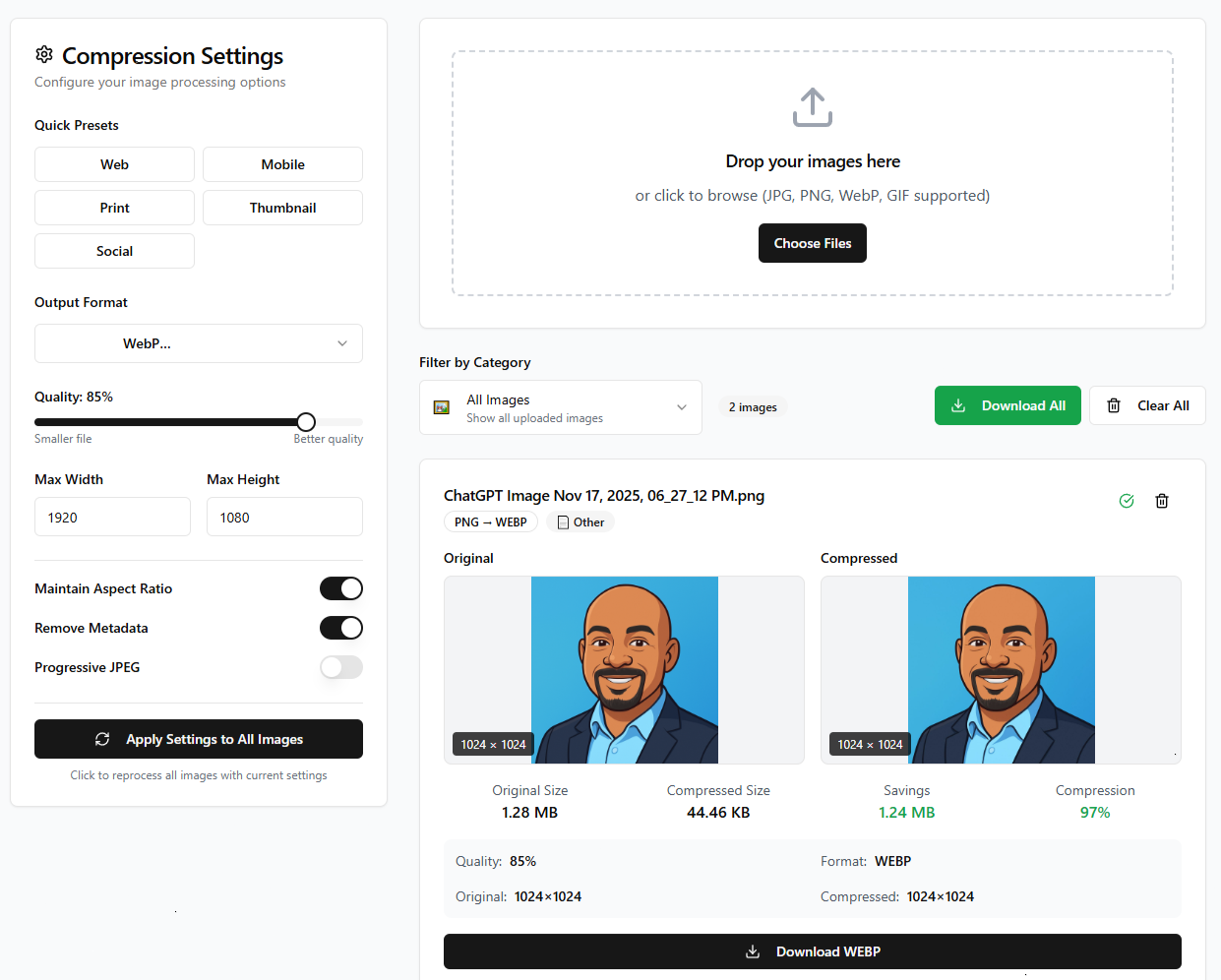Click the '44.46 KB' compressed size value

point(718,813)
